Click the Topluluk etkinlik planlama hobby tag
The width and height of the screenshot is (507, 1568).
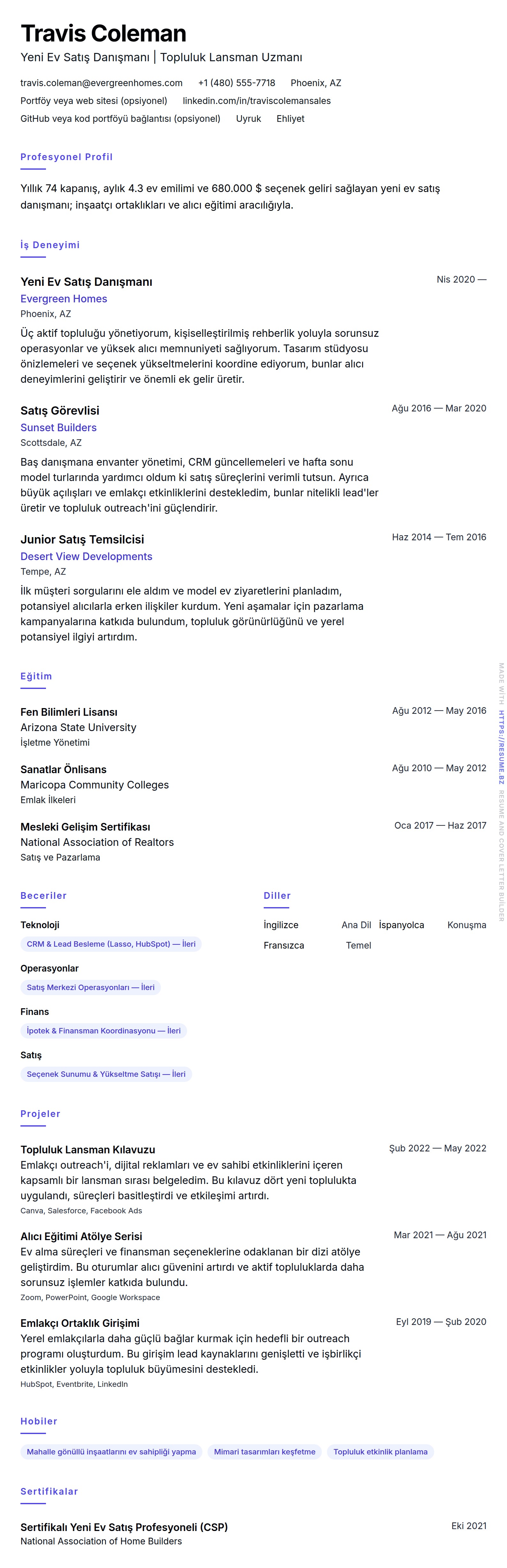coord(380,1452)
